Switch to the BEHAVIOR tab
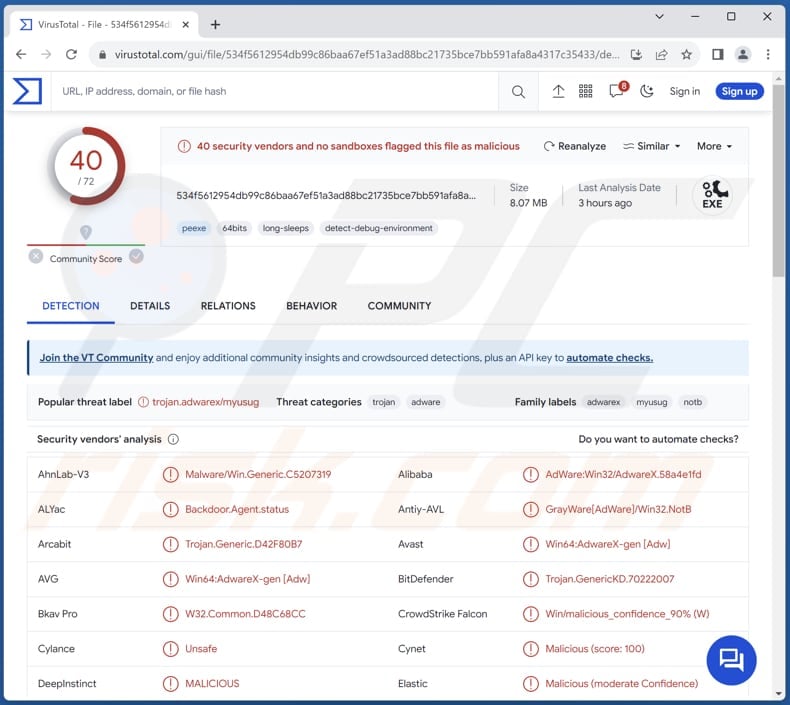Screen dimensions: 790x705 (311, 306)
